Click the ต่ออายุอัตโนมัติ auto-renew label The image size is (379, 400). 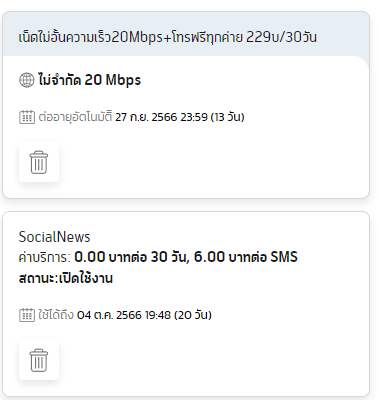75,117
